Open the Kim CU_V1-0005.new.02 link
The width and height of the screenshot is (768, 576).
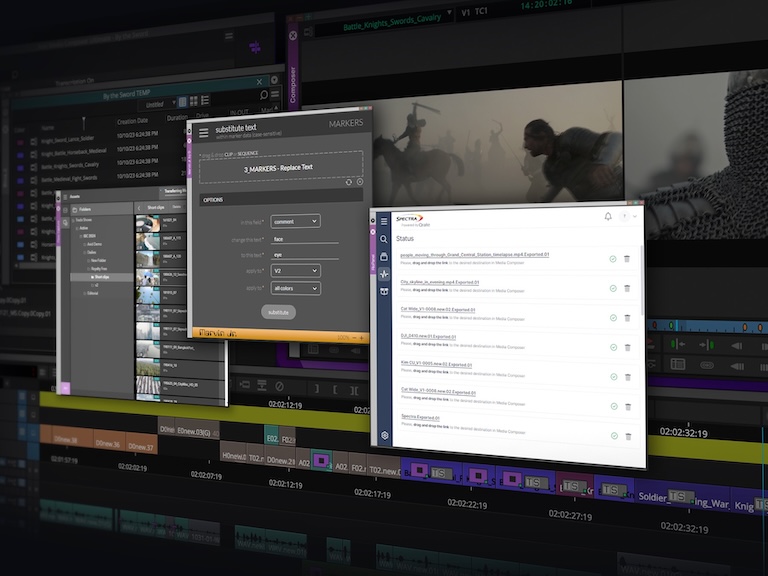tap(436, 364)
